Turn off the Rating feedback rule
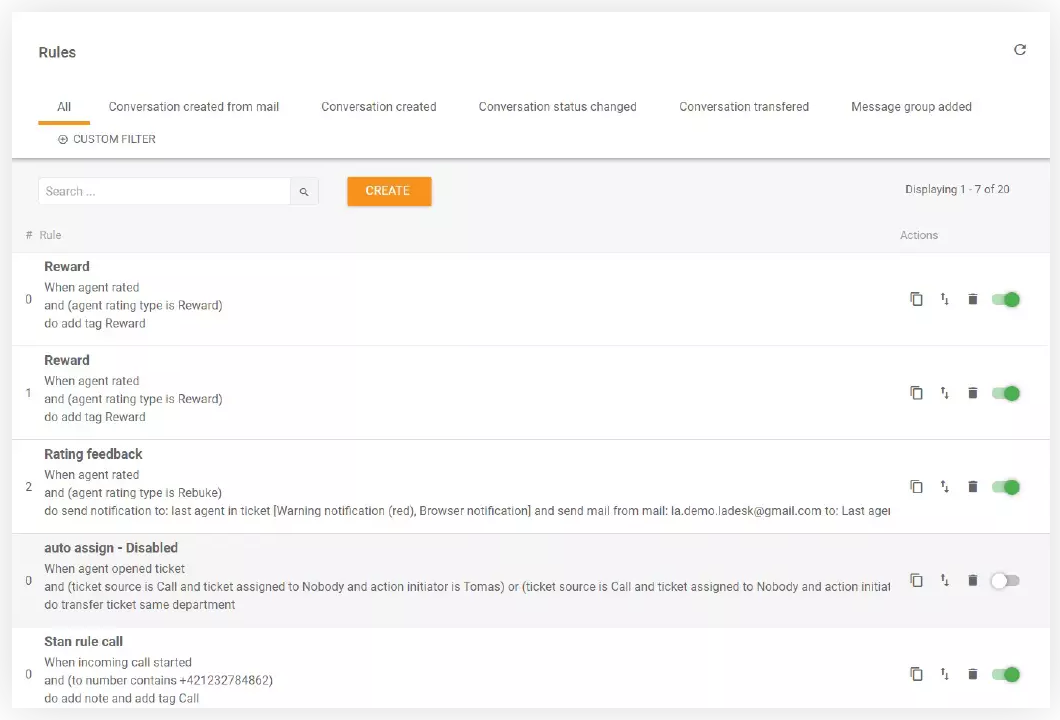Image resolution: width=1060 pixels, height=720 pixels. (1005, 487)
